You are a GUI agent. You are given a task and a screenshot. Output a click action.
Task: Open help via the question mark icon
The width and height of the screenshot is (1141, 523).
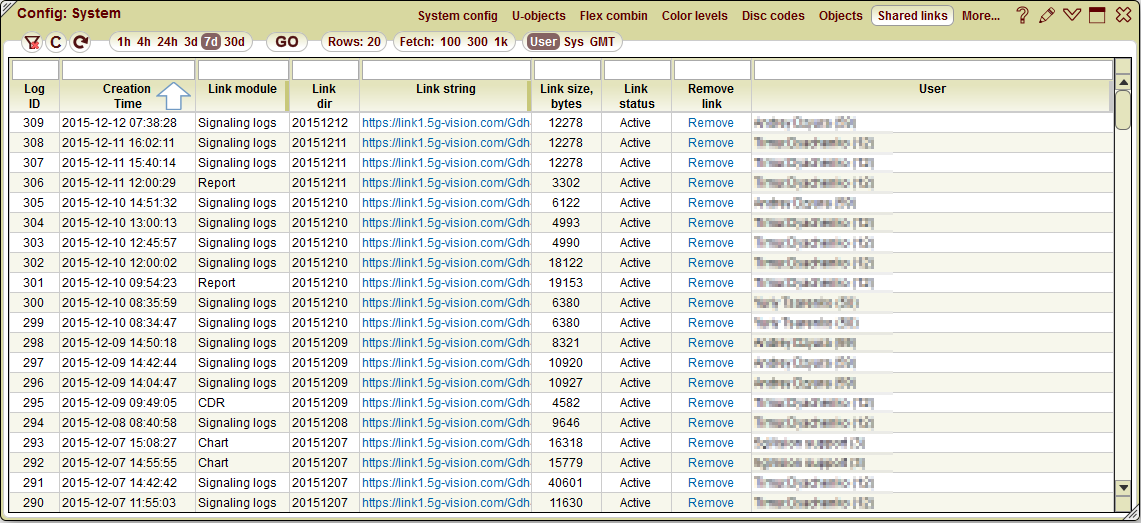coord(1022,15)
